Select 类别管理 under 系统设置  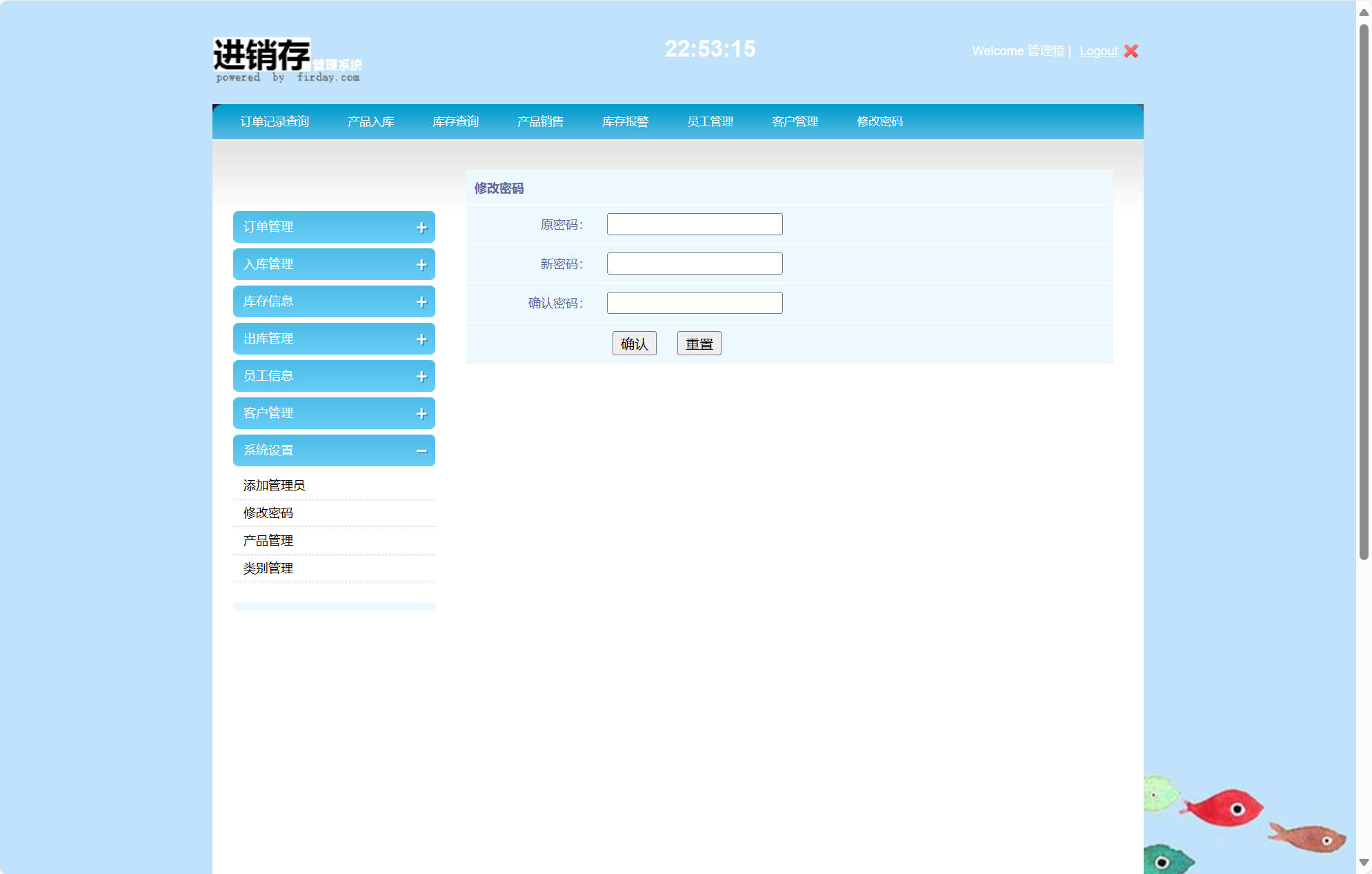pos(268,568)
